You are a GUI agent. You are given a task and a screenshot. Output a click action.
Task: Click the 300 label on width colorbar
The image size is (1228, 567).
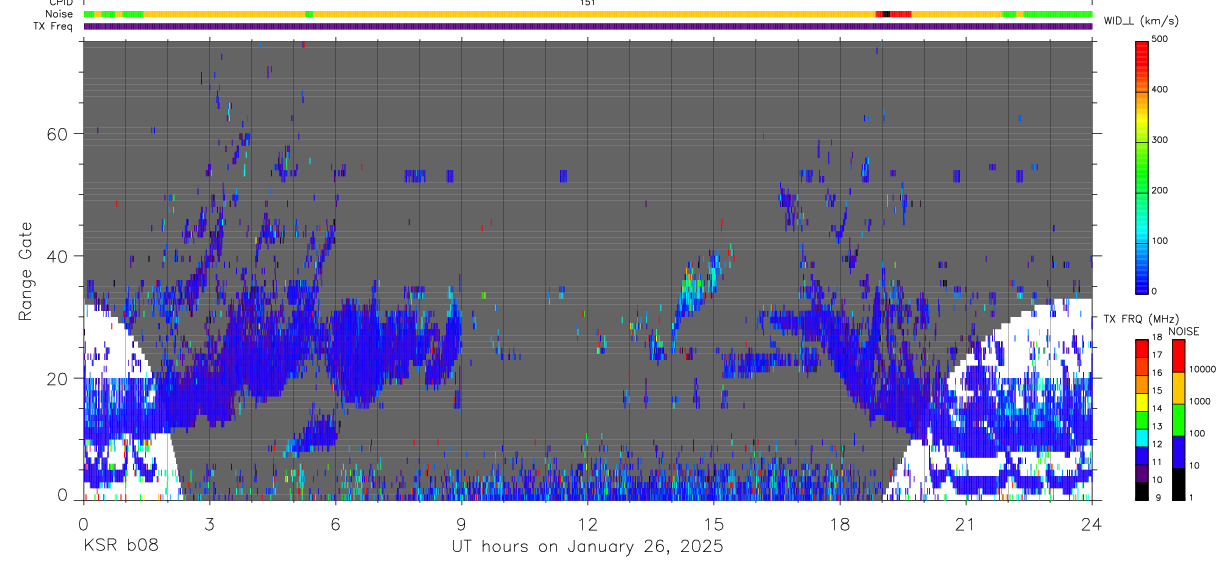1160,140
